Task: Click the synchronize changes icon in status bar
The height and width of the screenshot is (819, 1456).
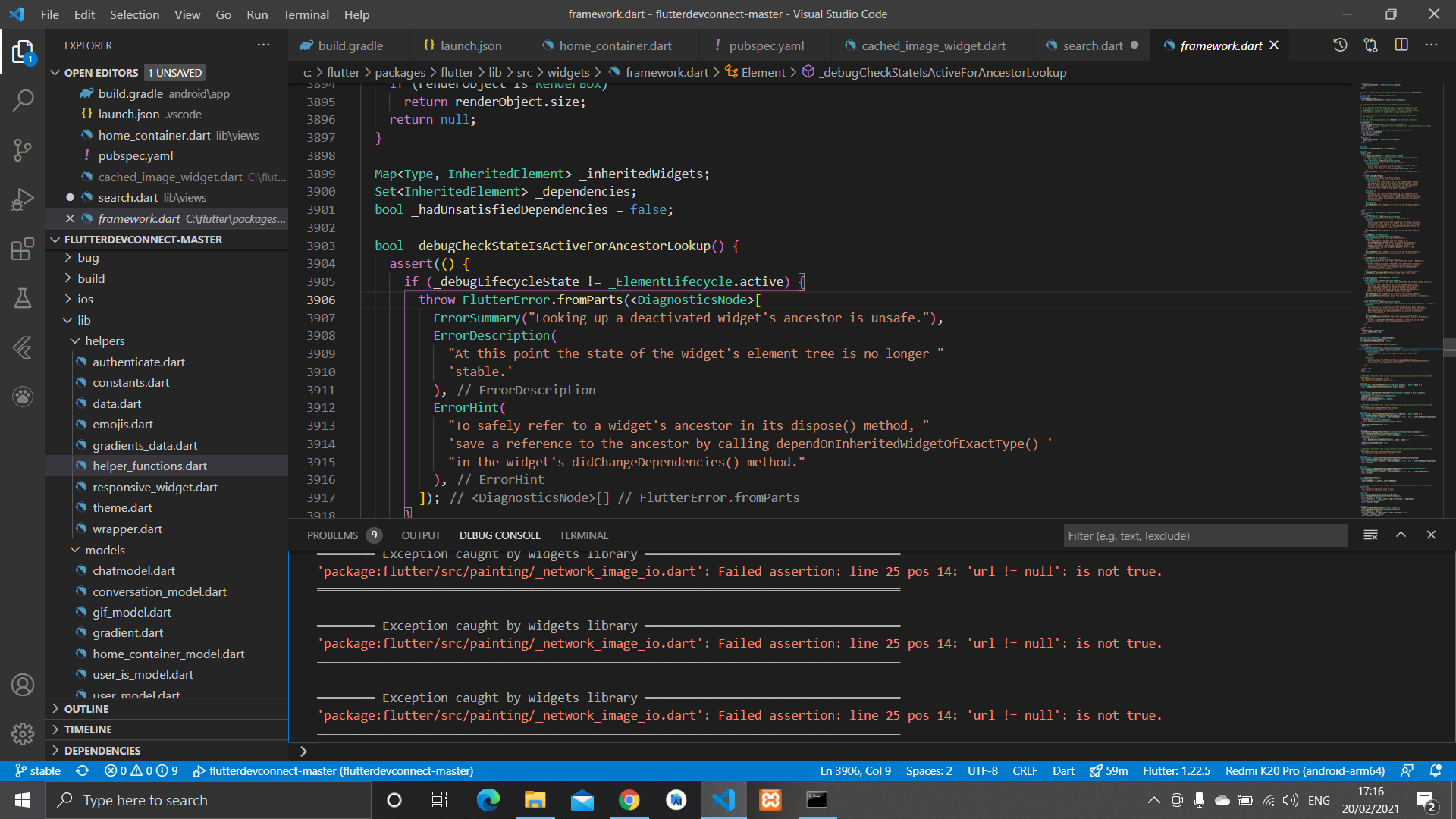Action: pyautogui.click(x=83, y=770)
